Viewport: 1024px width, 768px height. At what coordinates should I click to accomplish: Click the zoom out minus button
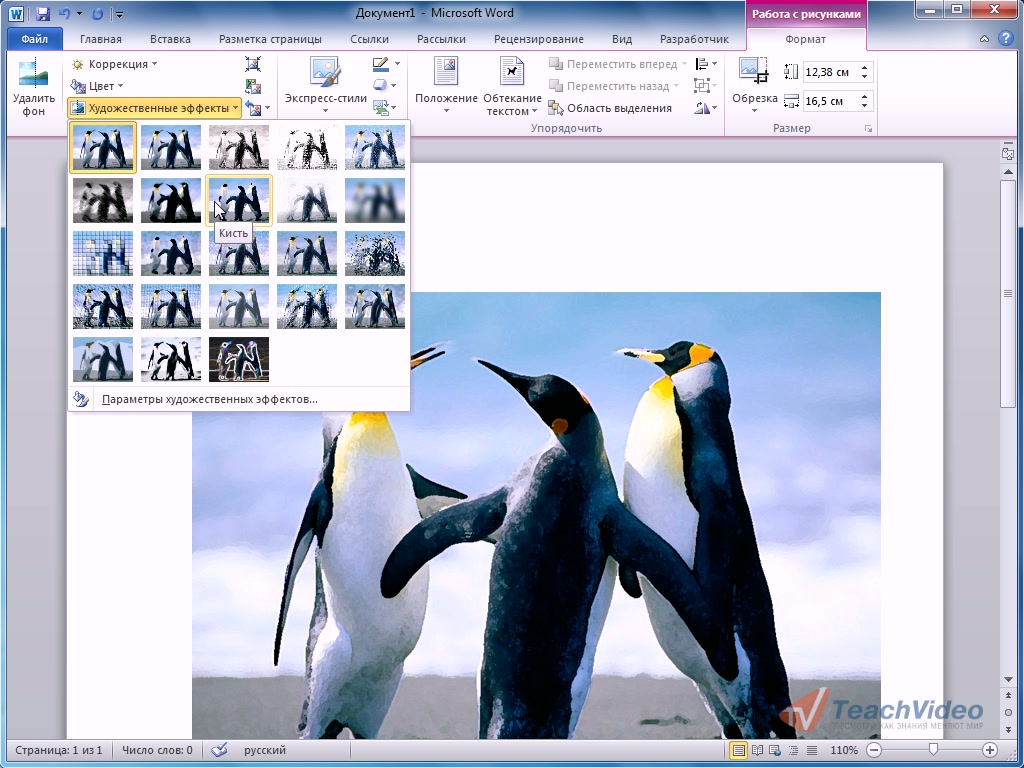pos(874,750)
